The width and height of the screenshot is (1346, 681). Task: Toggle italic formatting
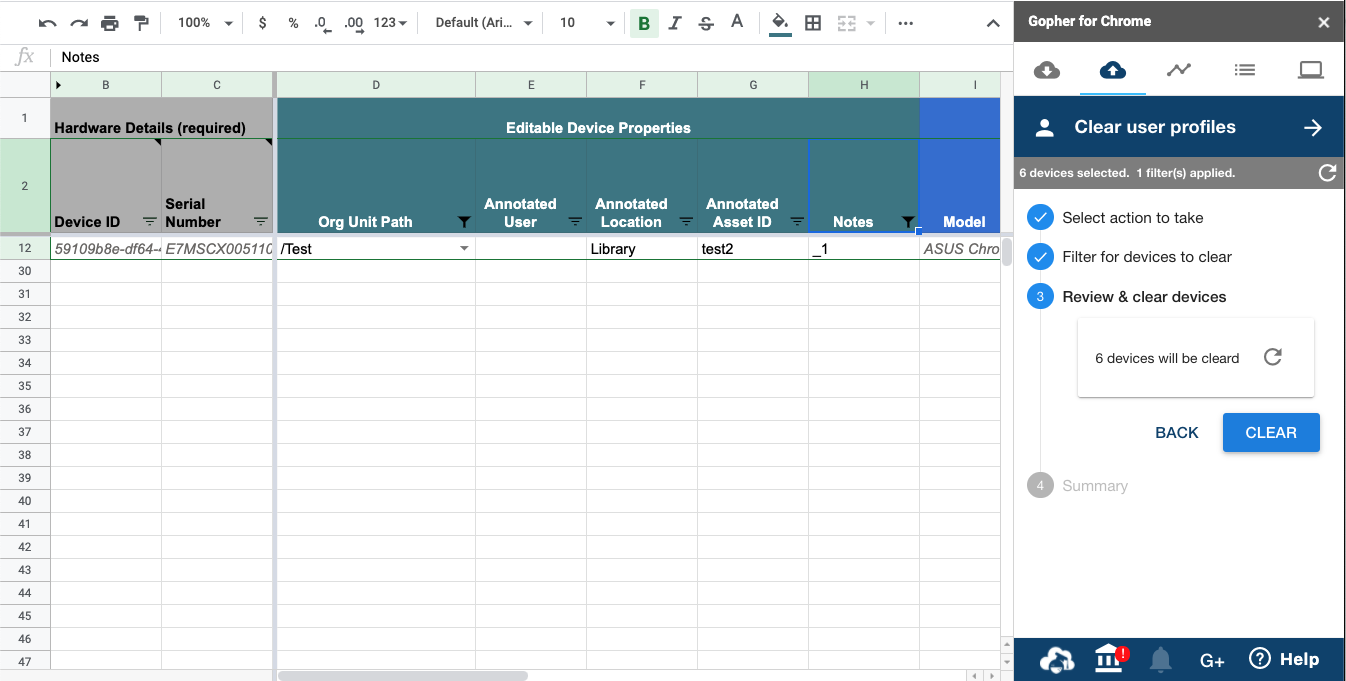click(x=675, y=23)
